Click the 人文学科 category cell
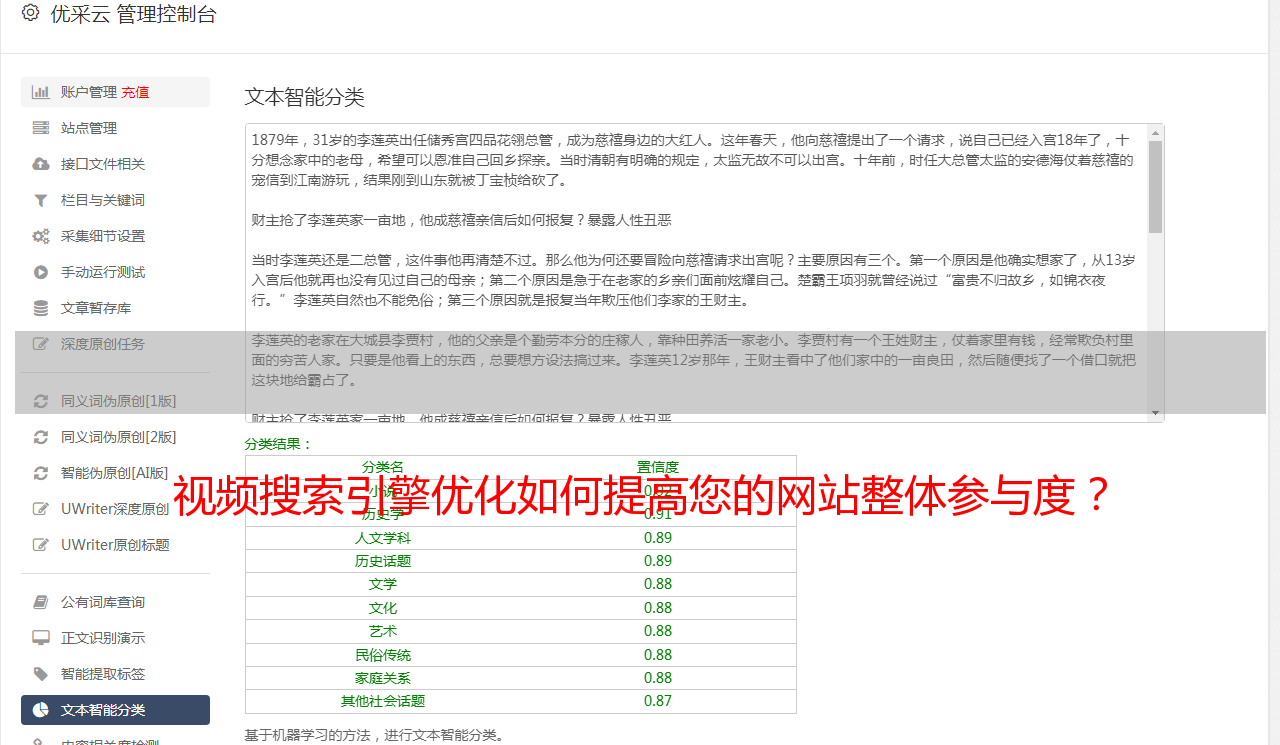Screen dimensions: 1280x745 383,538
